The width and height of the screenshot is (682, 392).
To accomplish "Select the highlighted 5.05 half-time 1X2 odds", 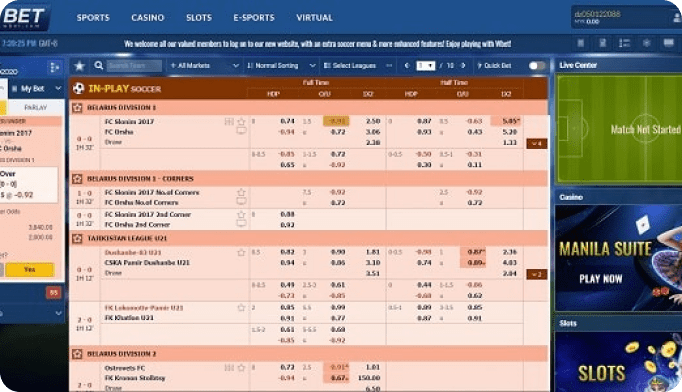I will [x=505, y=121].
